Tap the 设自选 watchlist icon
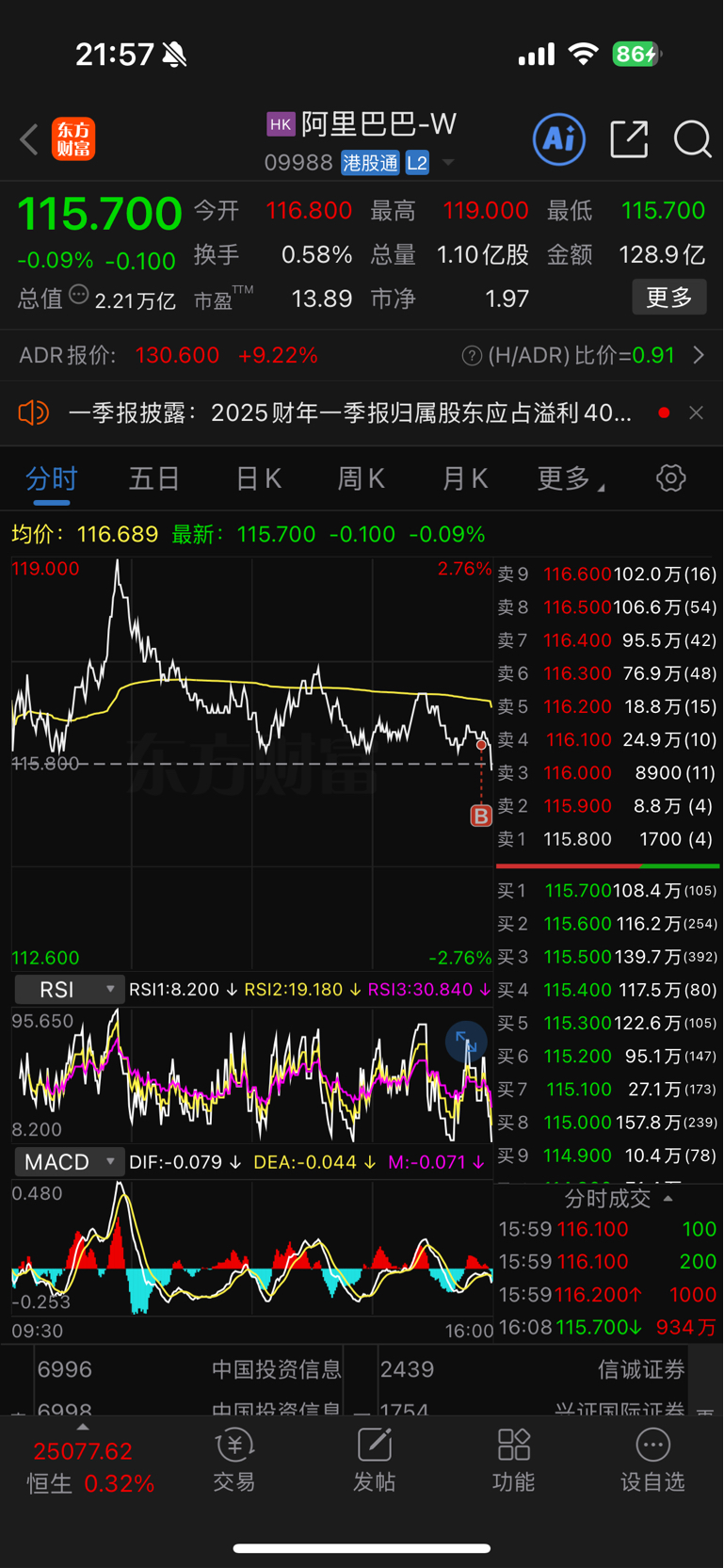 coord(652,1461)
